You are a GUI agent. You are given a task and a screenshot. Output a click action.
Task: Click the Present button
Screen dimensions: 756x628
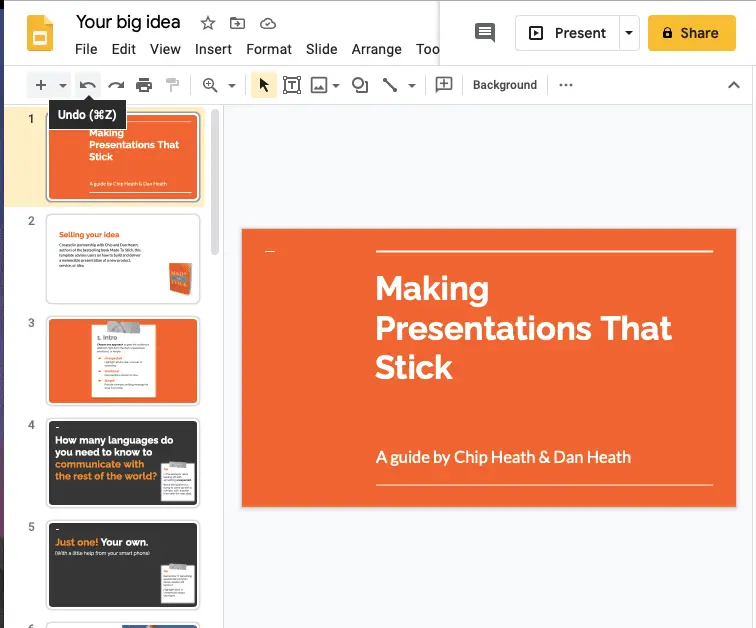[x=567, y=33]
